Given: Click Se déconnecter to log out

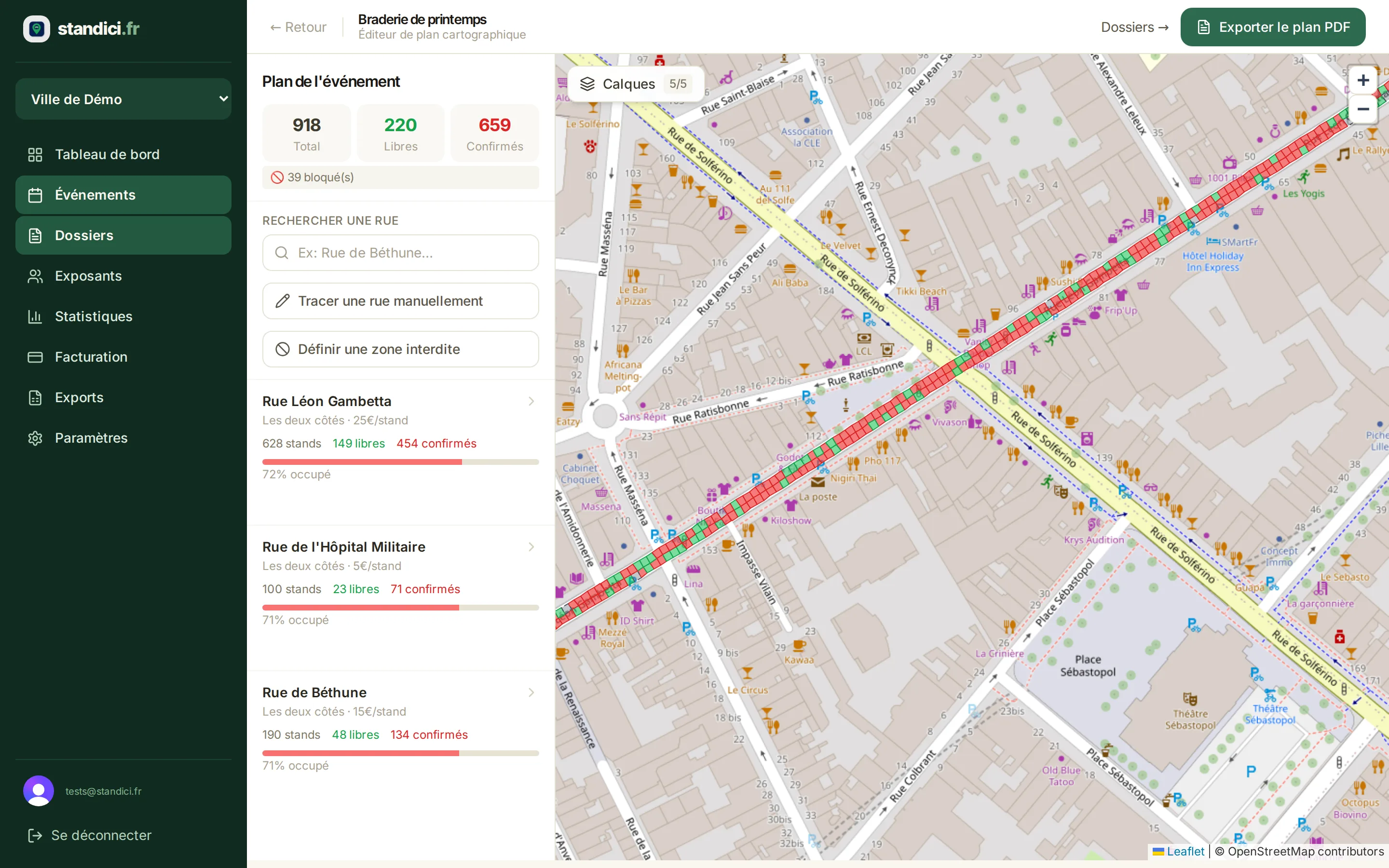Looking at the screenshot, I should coord(90,835).
